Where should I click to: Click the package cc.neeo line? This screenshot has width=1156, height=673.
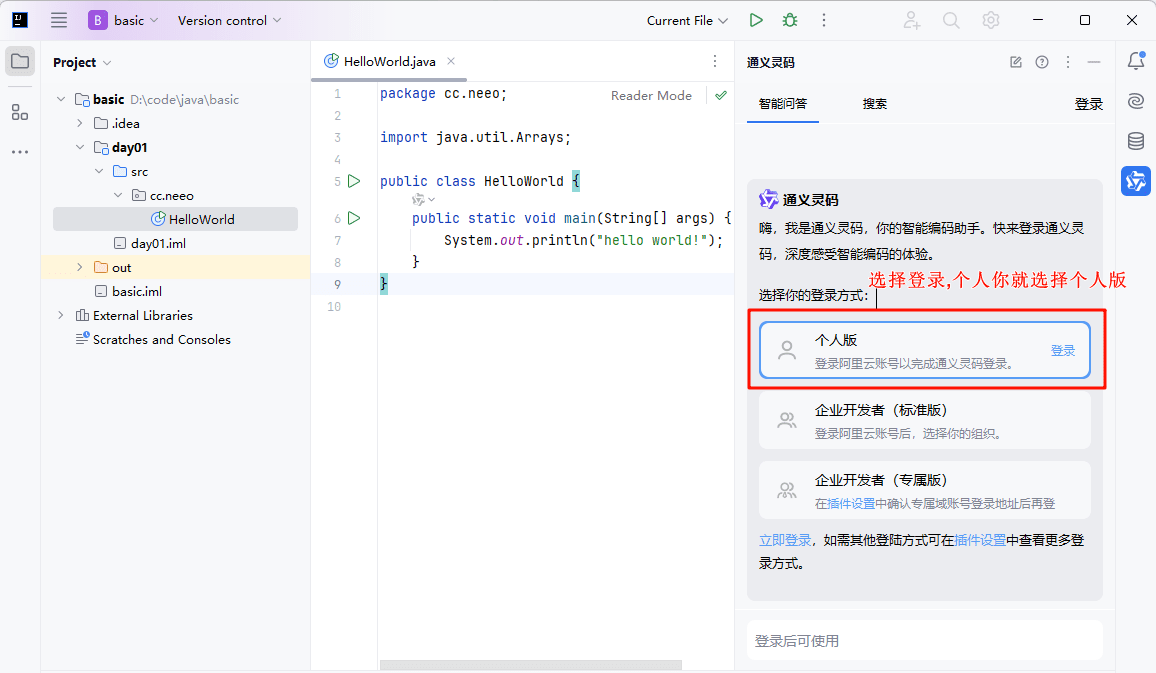pyautogui.click(x=443, y=94)
